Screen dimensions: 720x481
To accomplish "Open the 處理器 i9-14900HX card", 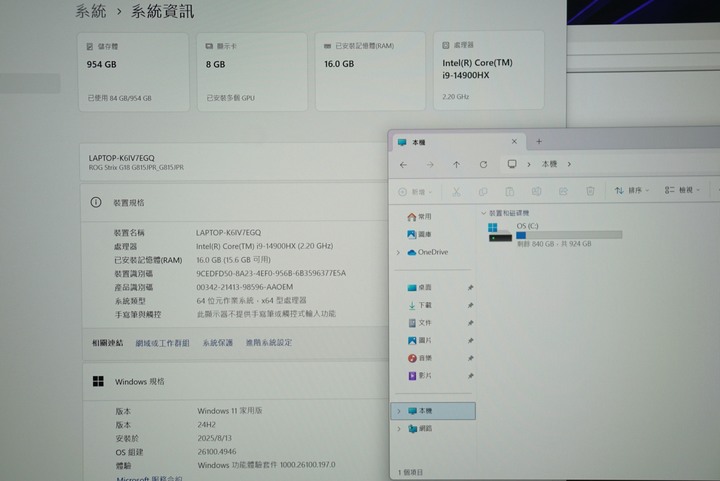I will pos(489,70).
